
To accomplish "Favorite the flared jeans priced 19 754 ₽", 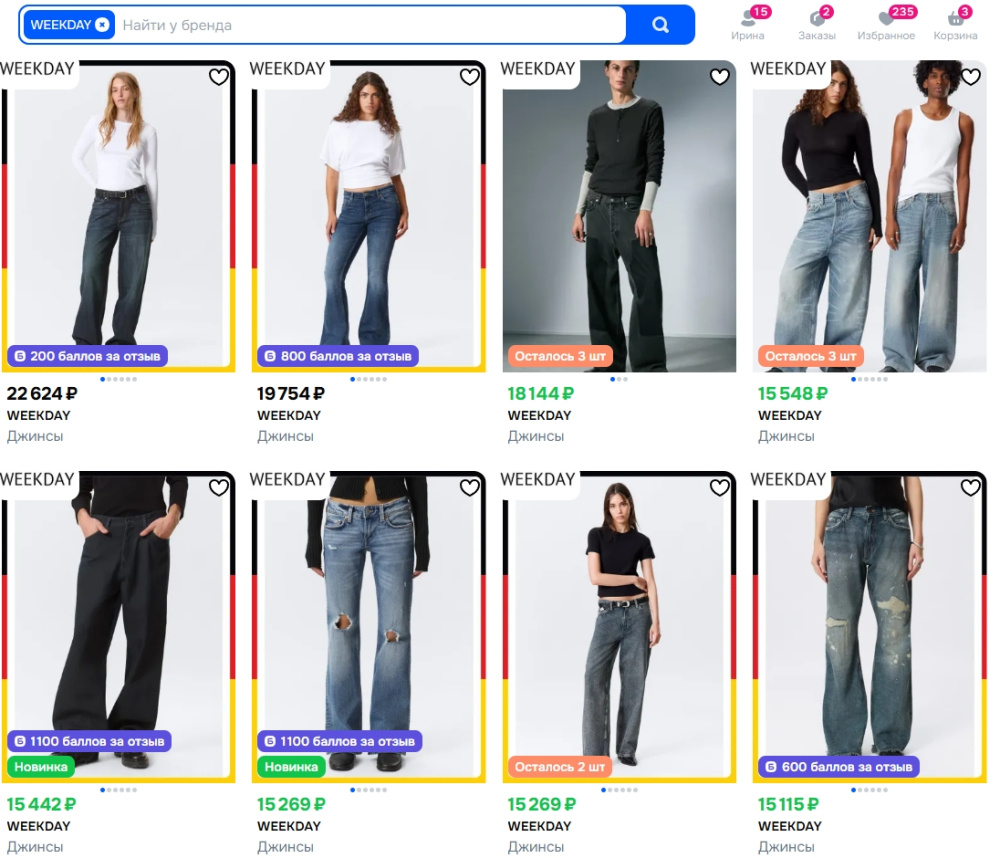I will [469, 77].
